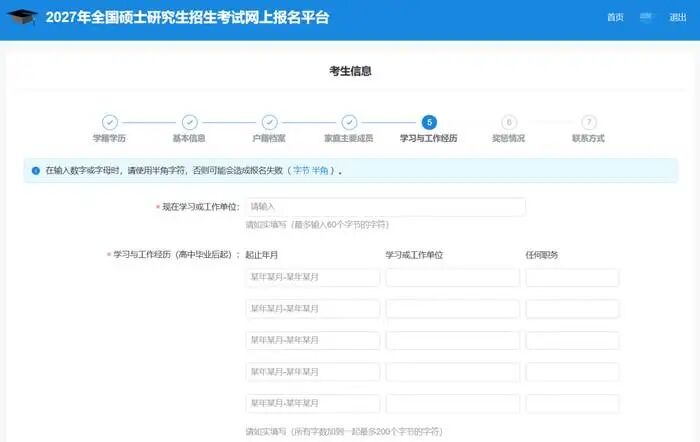This screenshot has width=700, height=442.
Task: Open completed step 家庭主要成员 checkmark circle
Action: [x=349, y=122]
